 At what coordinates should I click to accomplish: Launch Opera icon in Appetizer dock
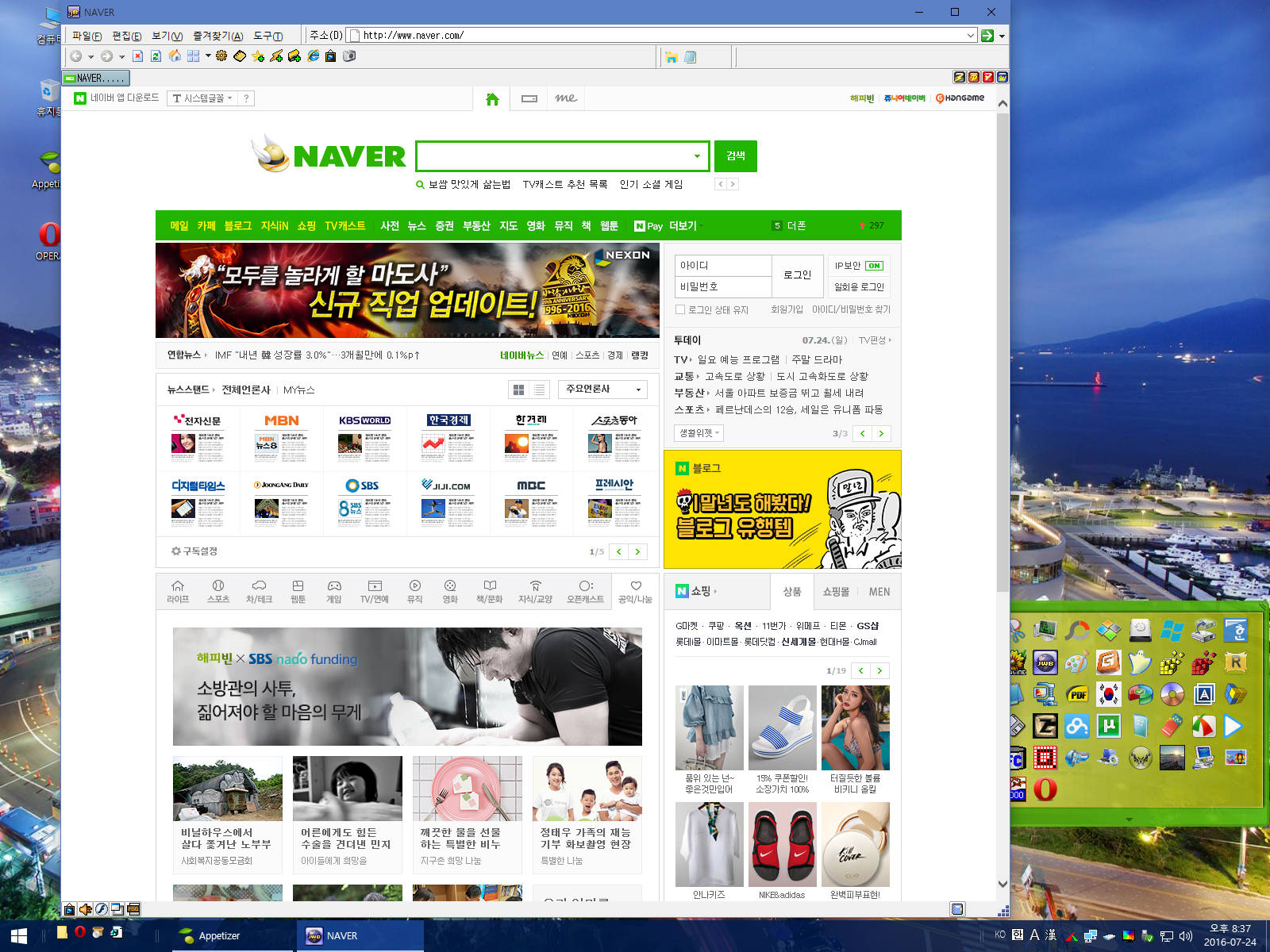(x=1045, y=789)
